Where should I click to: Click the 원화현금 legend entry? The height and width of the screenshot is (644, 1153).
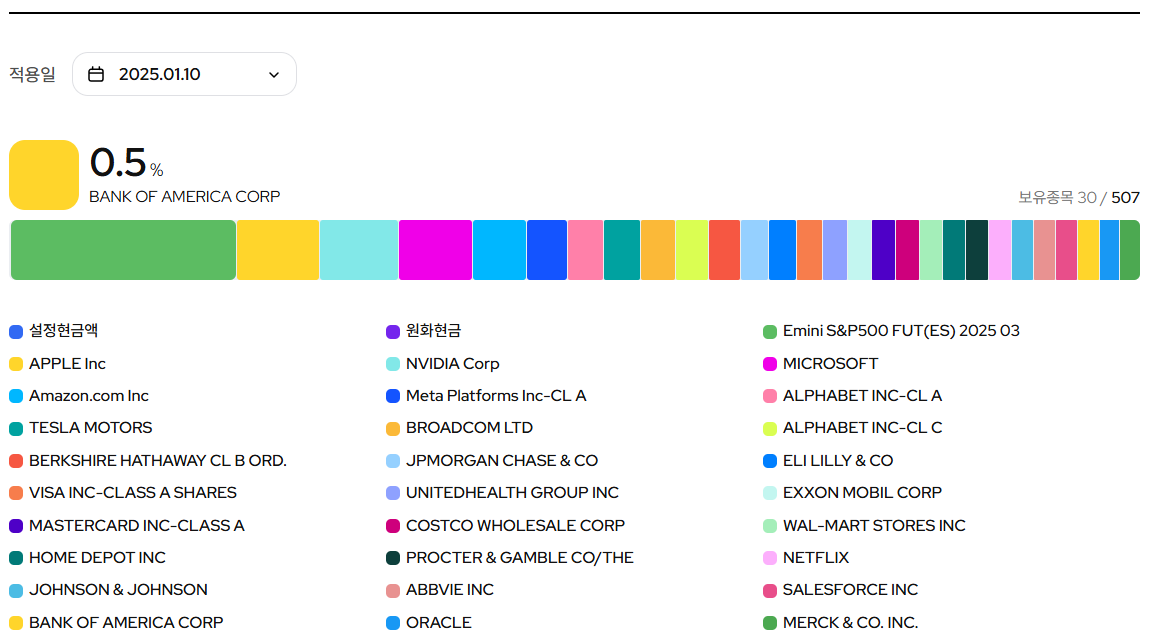424,331
